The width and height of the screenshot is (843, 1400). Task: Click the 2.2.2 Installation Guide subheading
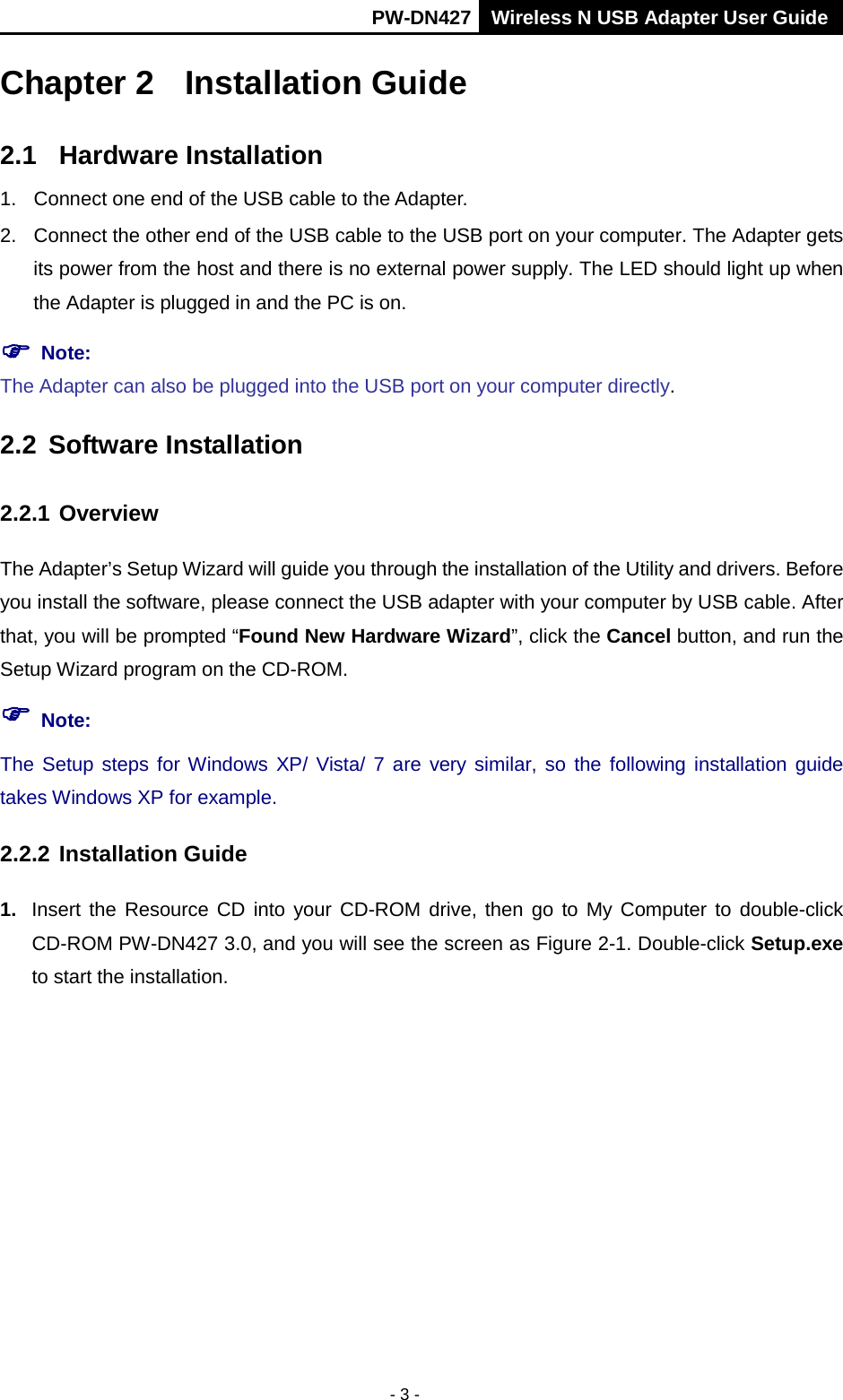[x=124, y=854]
